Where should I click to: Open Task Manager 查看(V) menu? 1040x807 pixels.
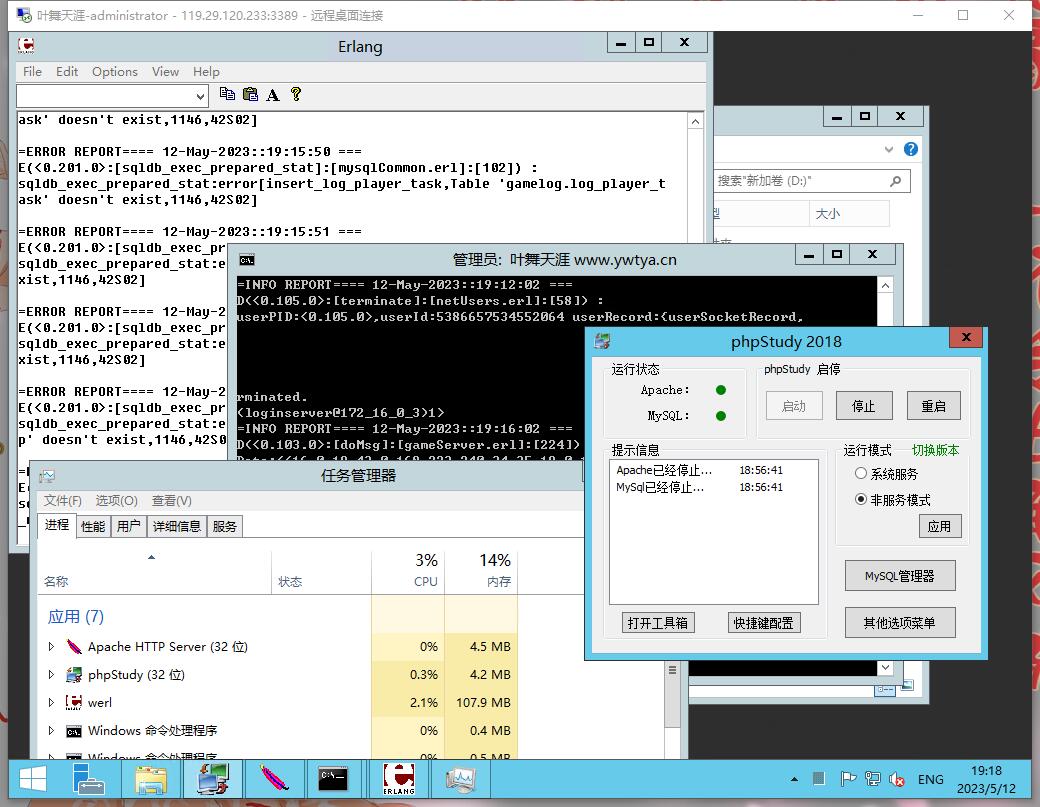pyautogui.click(x=172, y=501)
